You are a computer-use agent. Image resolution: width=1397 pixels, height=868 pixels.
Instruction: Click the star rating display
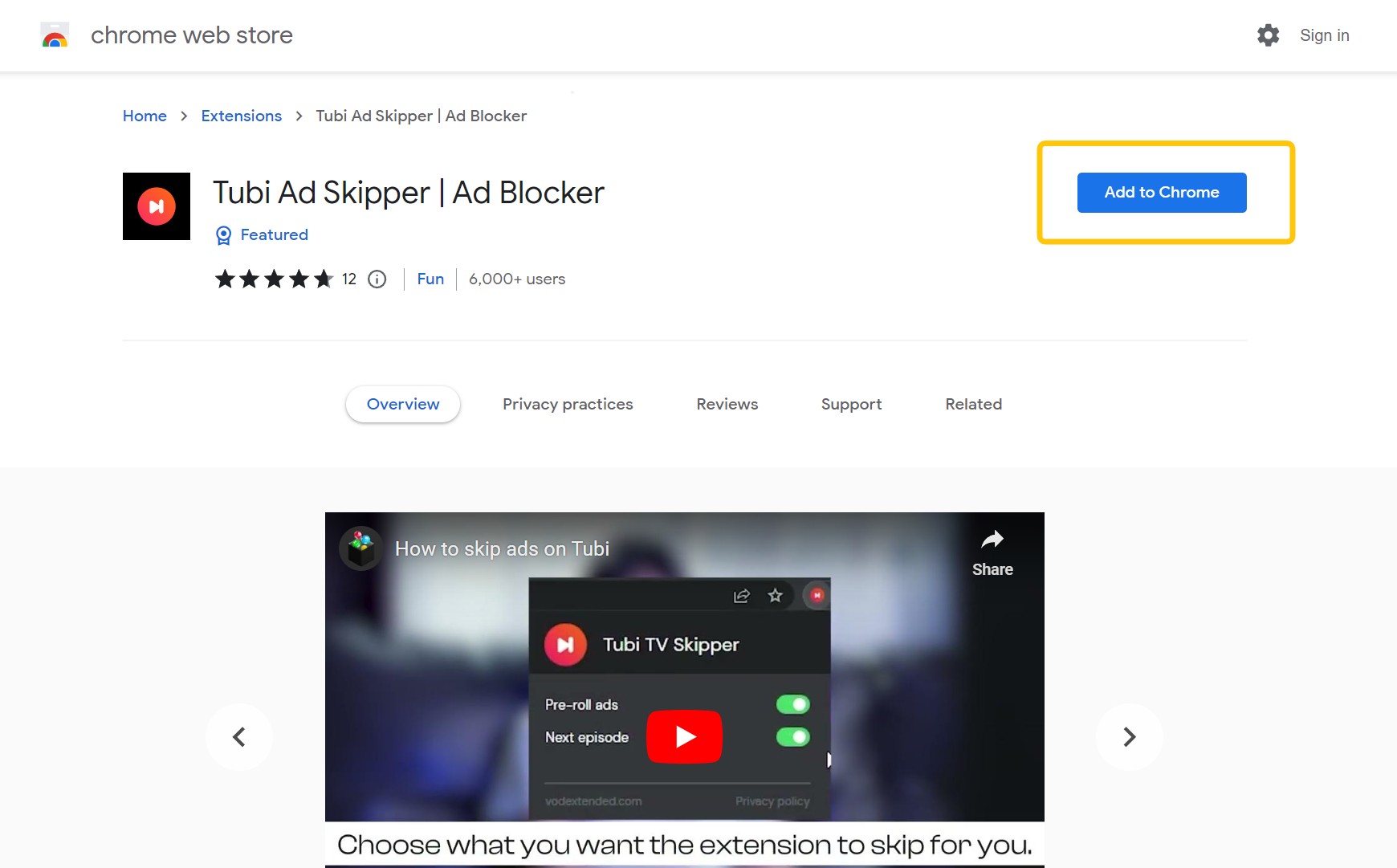tap(274, 279)
